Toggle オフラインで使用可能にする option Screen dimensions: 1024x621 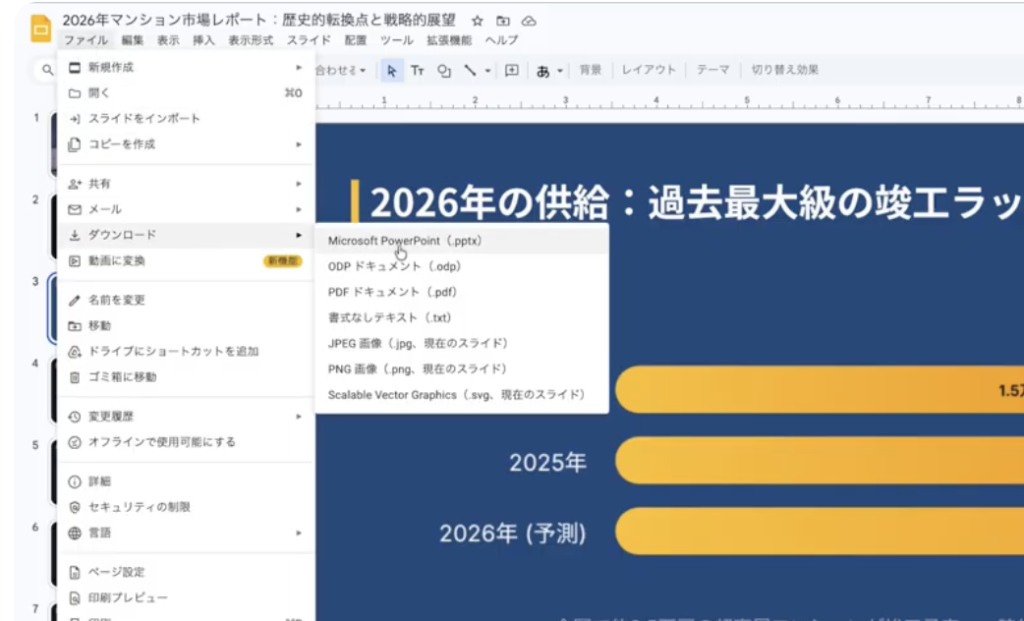pos(161,442)
